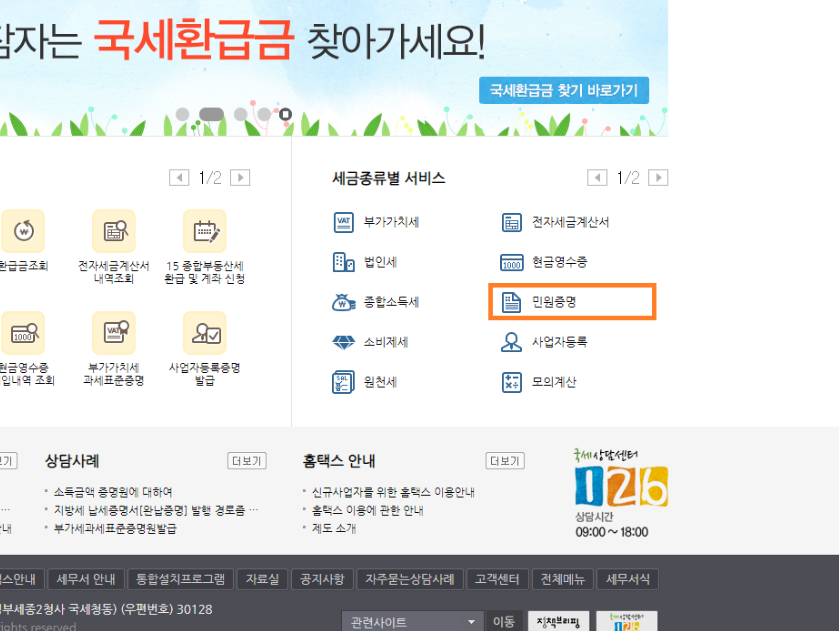Open 지방세 납세증명서 발행 경로 link
The image size is (839, 631).
pos(156,510)
